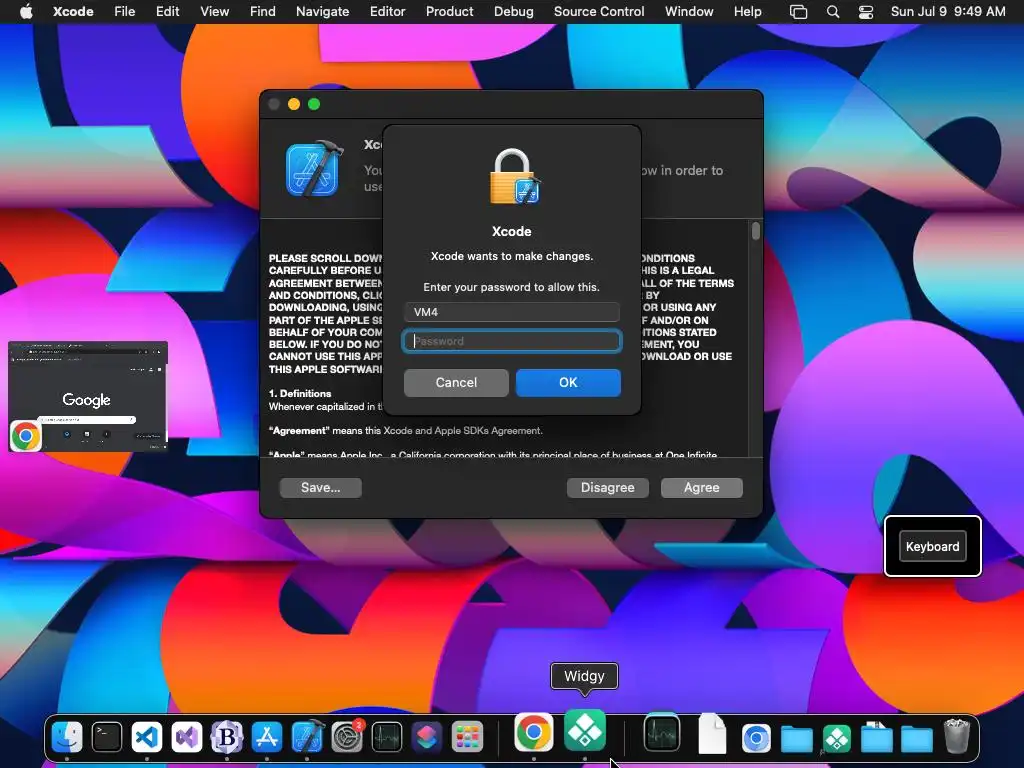The width and height of the screenshot is (1024, 768).
Task: Open the Shortcuts app in dock
Action: click(426, 737)
